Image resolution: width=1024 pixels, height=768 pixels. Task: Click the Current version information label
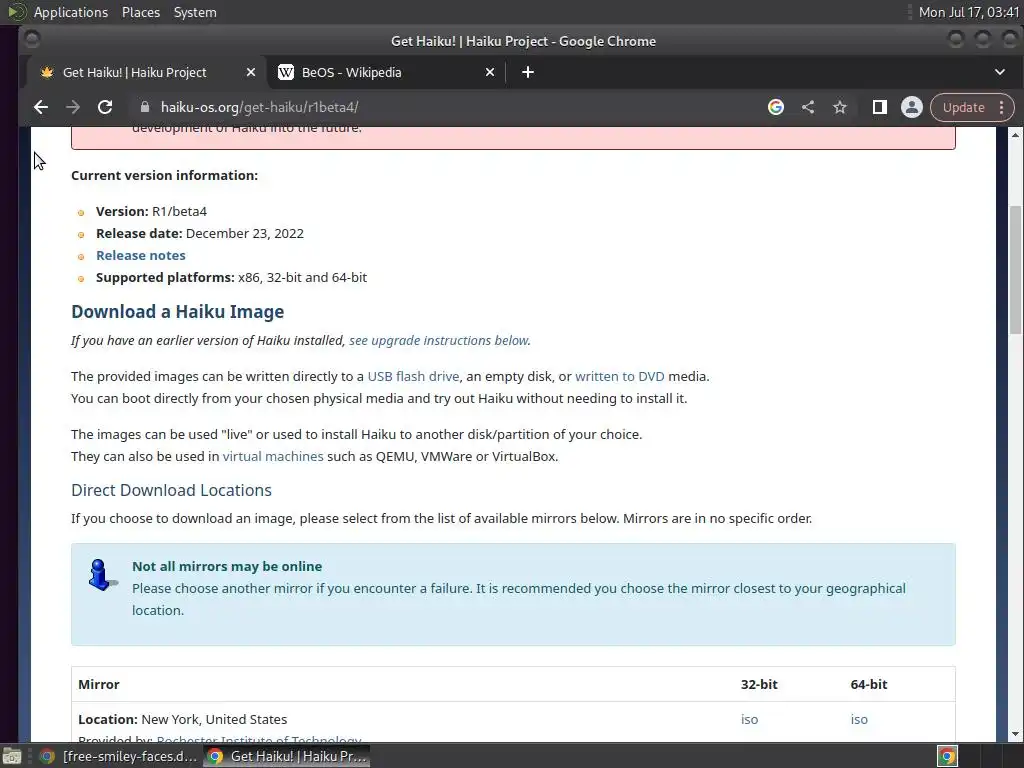tap(165, 175)
